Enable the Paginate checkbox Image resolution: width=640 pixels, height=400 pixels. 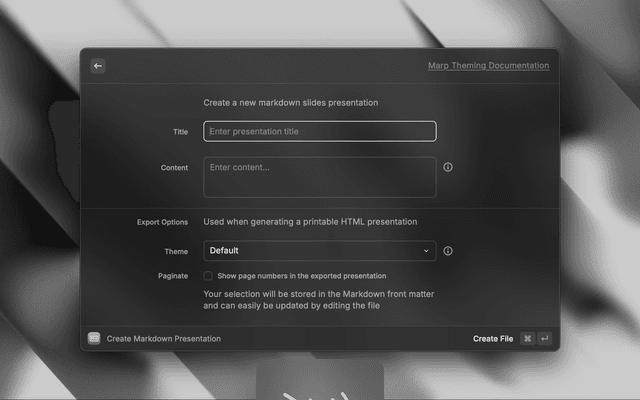tap(208, 276)
